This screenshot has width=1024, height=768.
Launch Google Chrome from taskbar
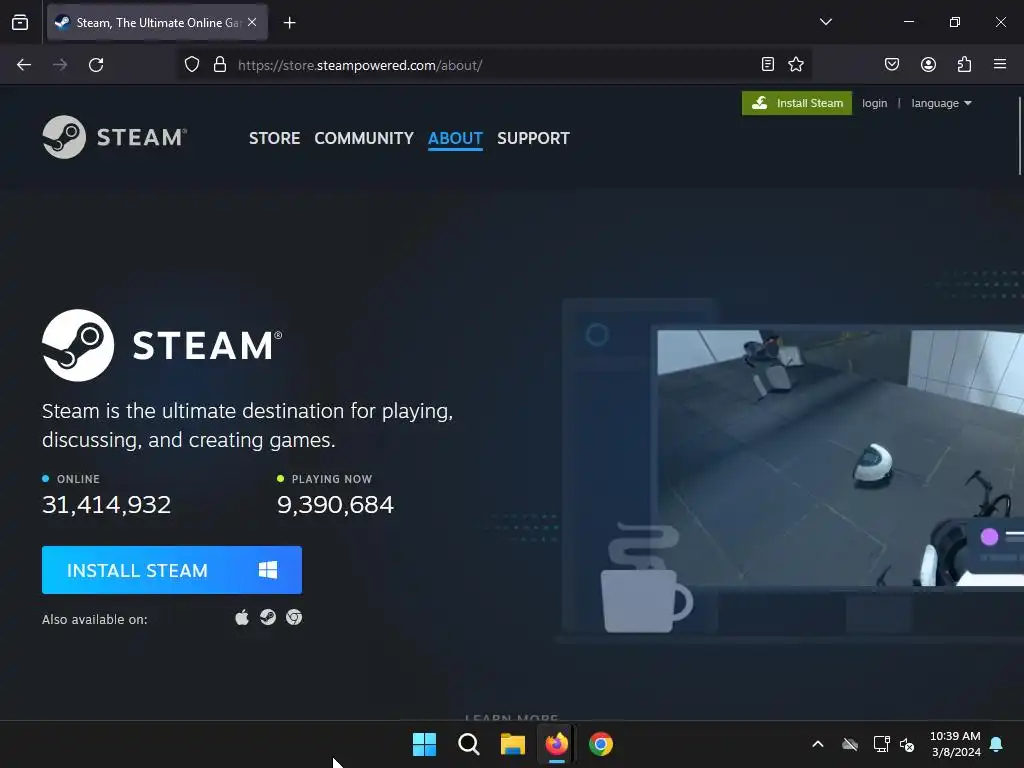[601, 744]
